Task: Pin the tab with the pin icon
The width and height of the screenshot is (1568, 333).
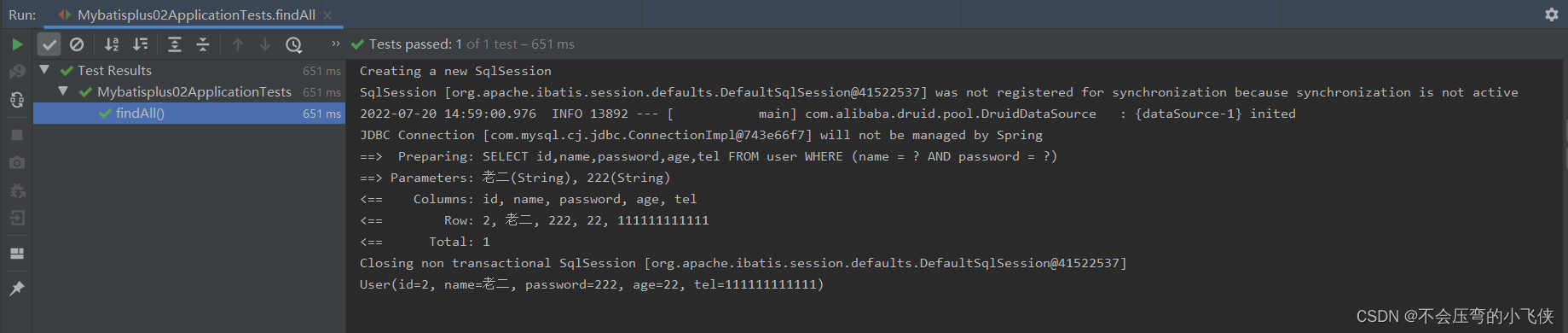Action: click(x=17, y=289)
